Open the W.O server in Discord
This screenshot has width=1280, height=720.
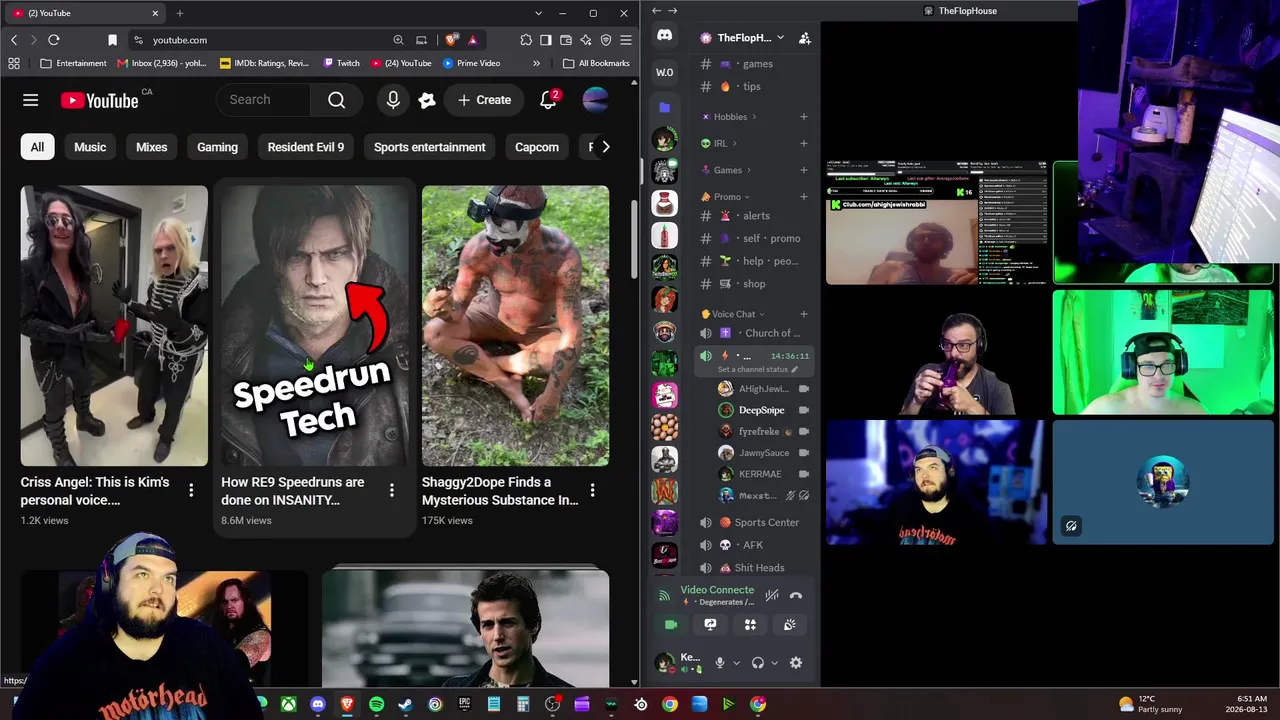pyautogui.click(x=665, y=72)
